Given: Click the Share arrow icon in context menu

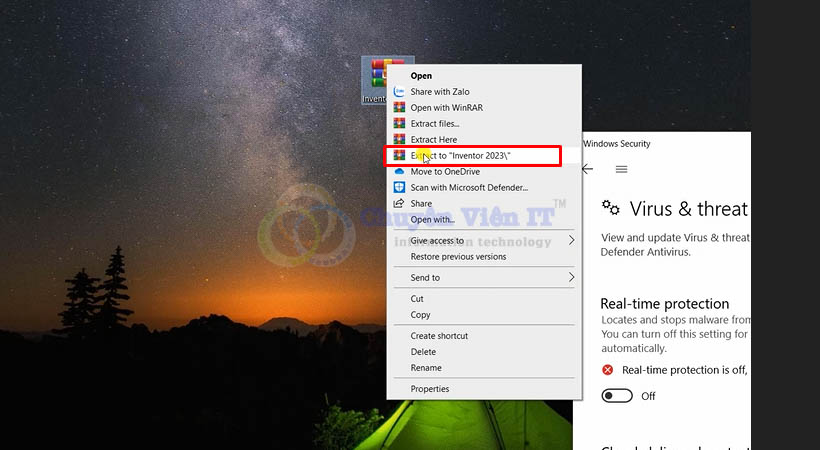Looking at the screenshot, I should tap(399, 204).
